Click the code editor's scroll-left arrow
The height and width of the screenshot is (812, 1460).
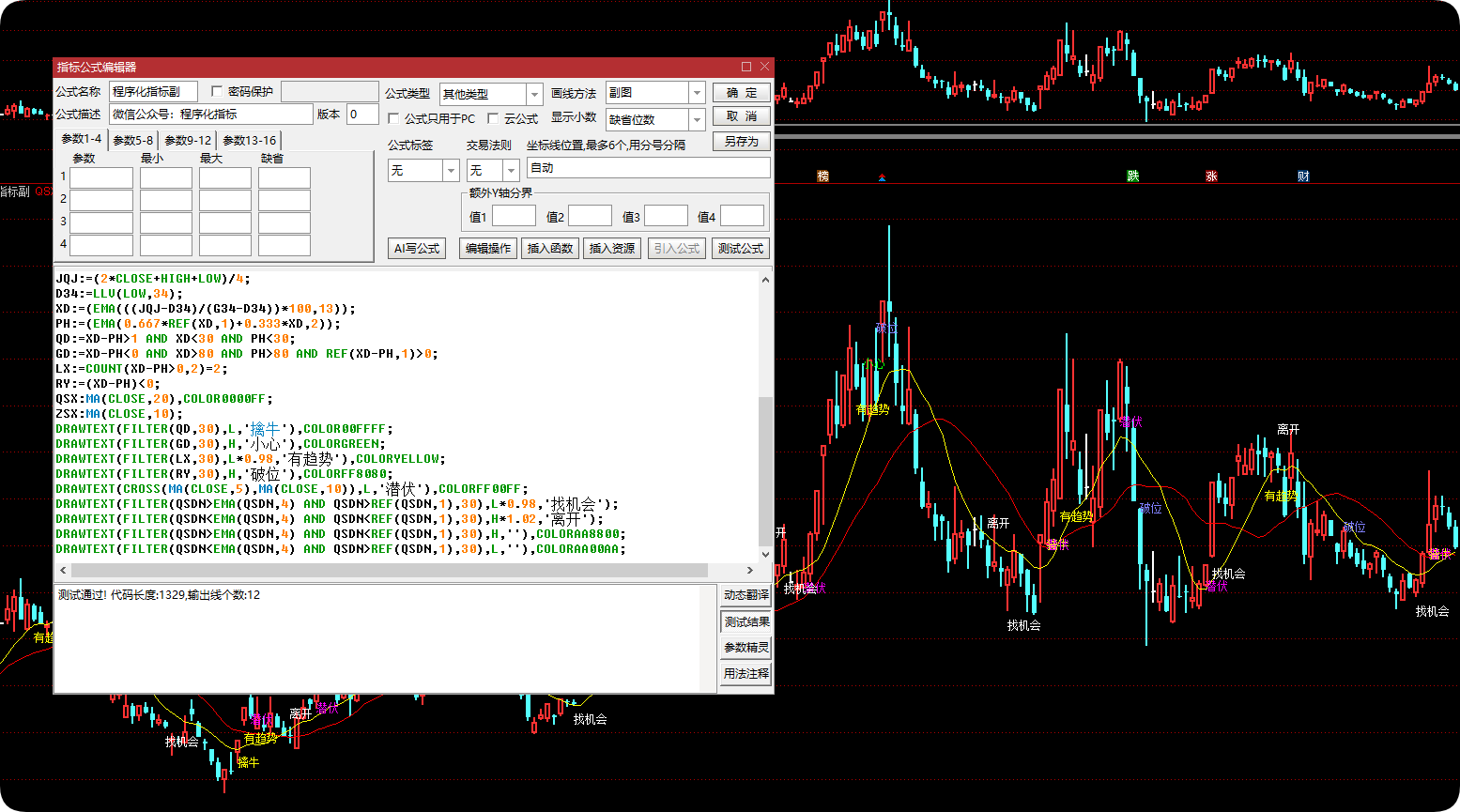(63, 570)
